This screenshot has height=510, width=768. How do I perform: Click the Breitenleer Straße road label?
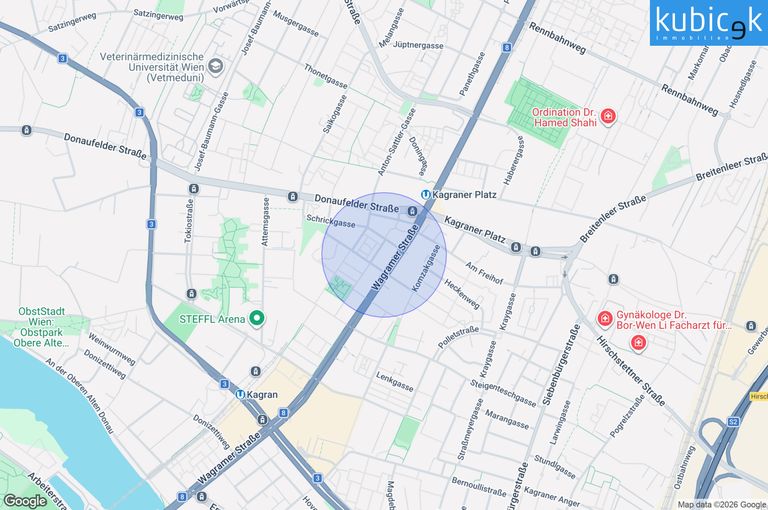(613, 219)
